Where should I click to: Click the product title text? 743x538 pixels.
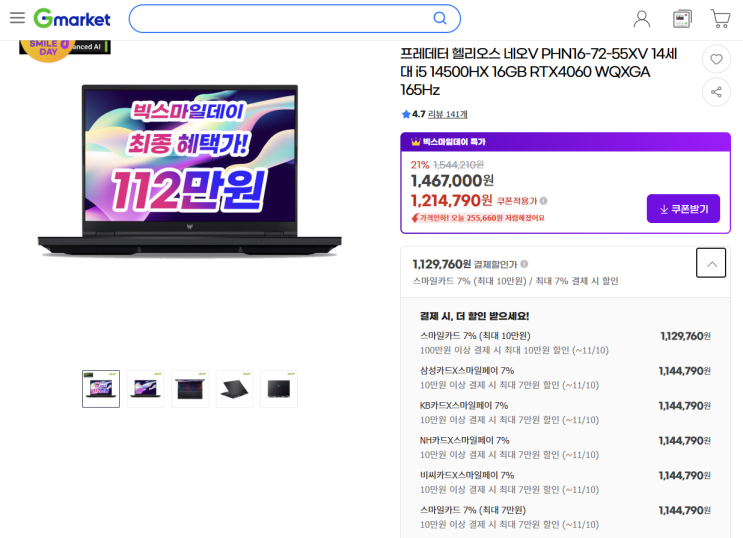tap(539, 72)
